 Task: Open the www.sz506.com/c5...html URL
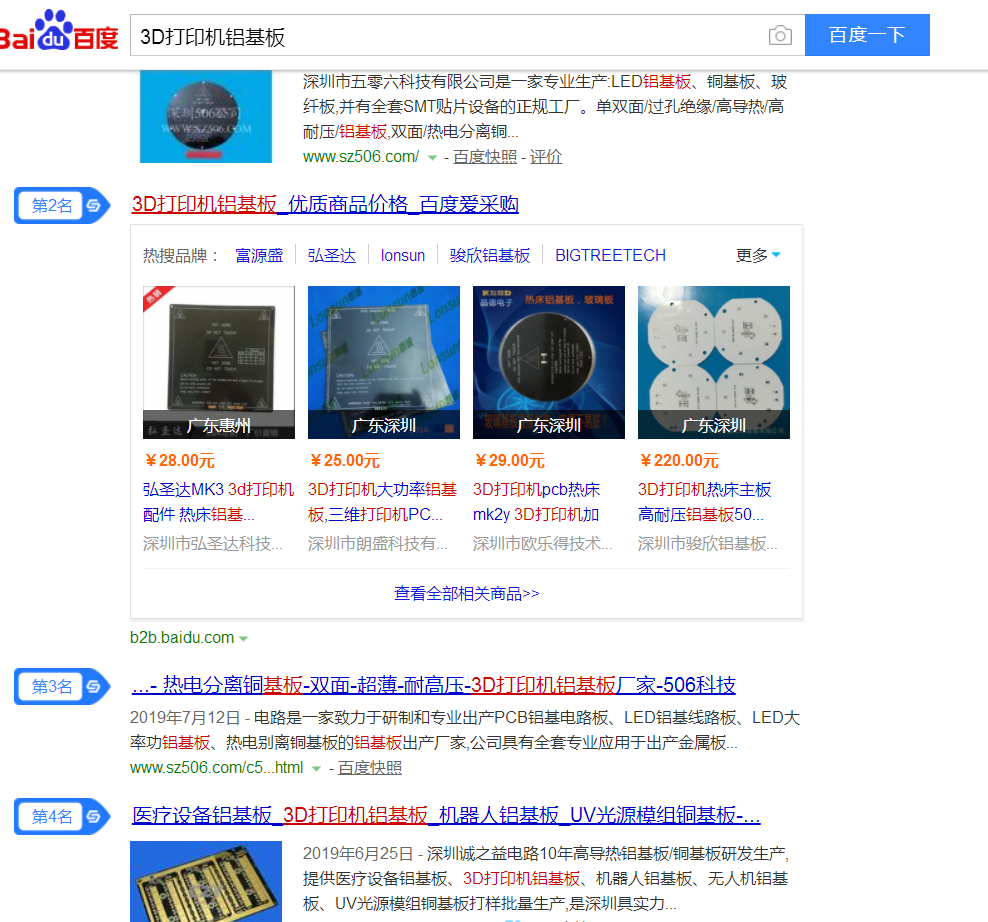click(x=217, y=768)
